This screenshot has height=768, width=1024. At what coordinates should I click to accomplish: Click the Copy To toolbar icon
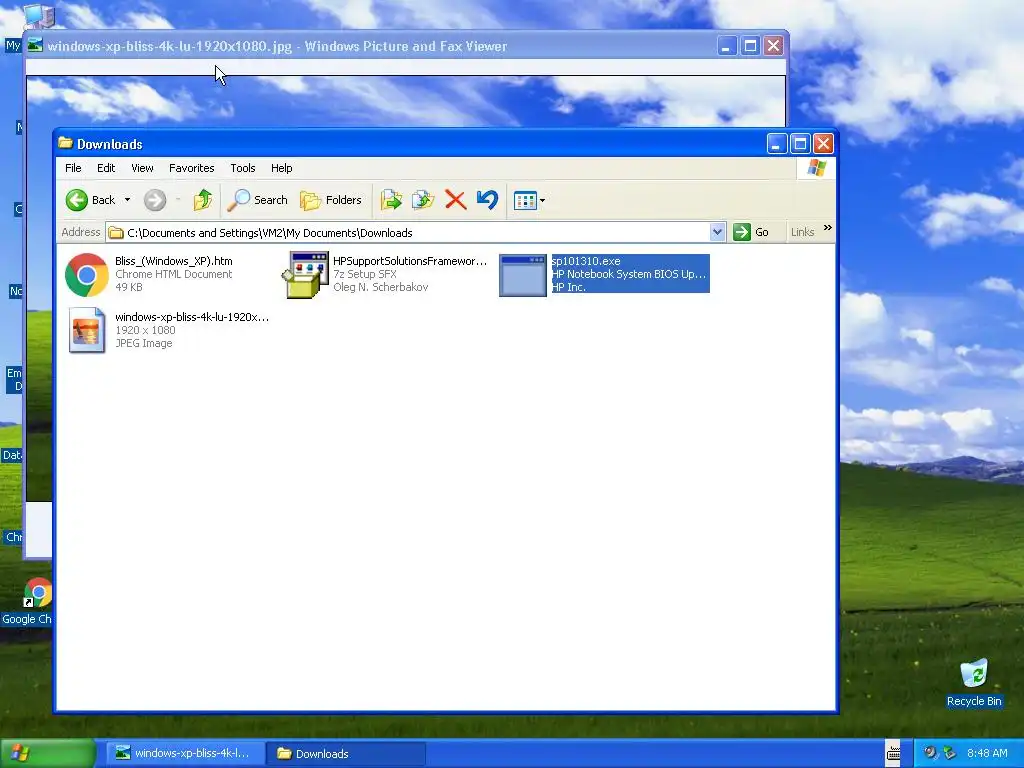pyautogui.click(x=423, y=200)
